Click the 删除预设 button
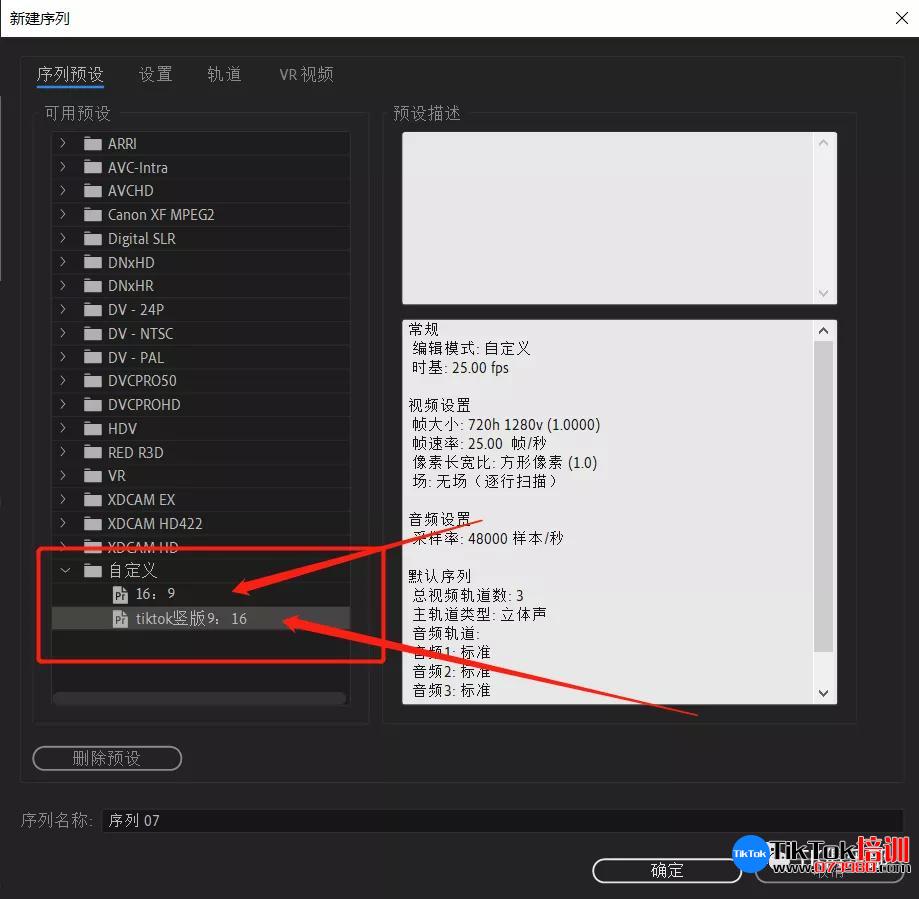 (107, 758)
